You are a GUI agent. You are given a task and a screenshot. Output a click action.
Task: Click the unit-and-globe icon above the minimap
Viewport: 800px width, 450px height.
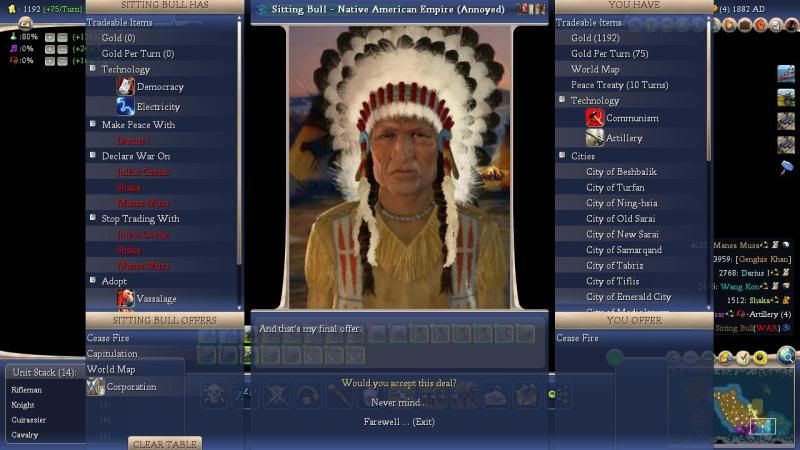click(x=726, y=358)
